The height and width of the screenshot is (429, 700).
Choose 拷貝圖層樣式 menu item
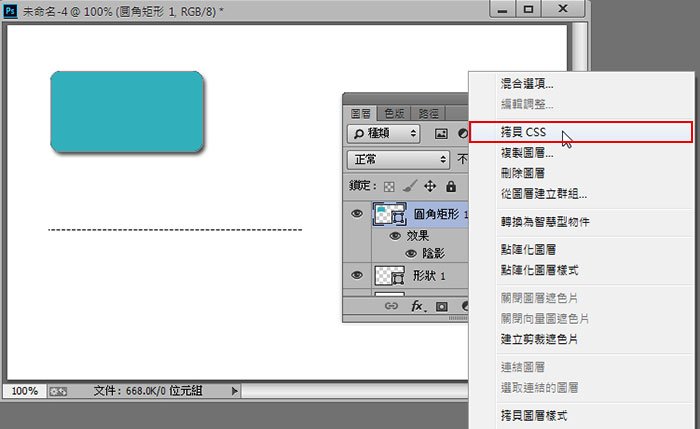coord(534,416)
